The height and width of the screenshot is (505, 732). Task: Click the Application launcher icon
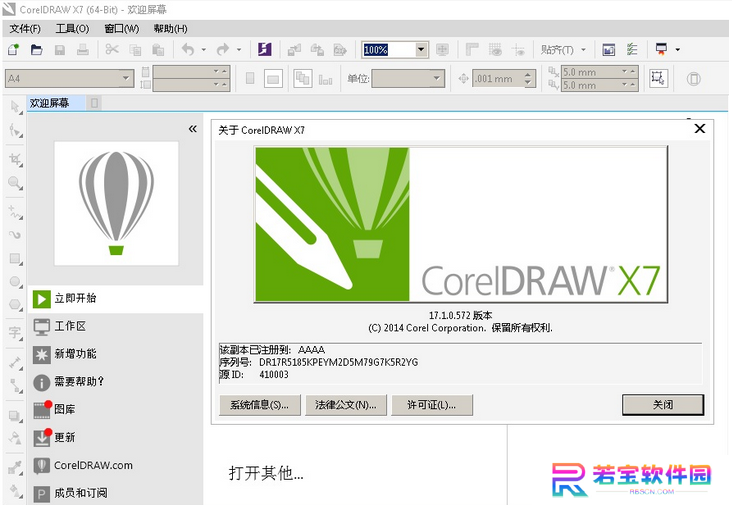pos(662,49)
